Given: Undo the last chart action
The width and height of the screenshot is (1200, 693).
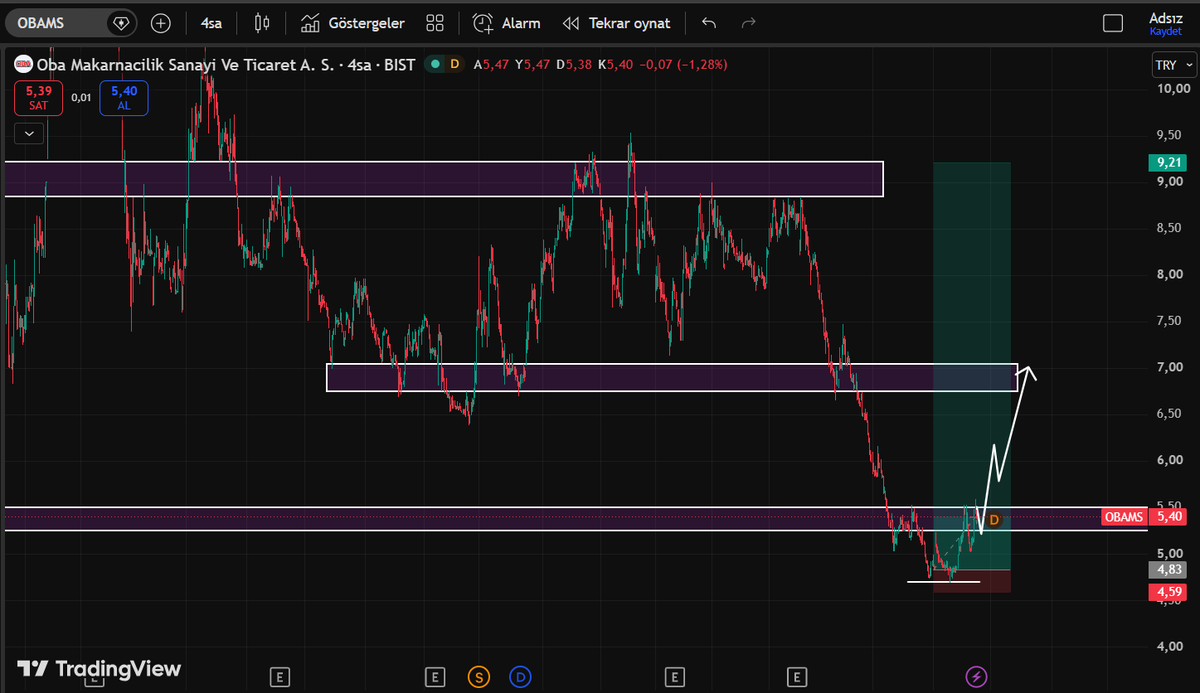Looking at the screenshot, I should pos(709,22).
